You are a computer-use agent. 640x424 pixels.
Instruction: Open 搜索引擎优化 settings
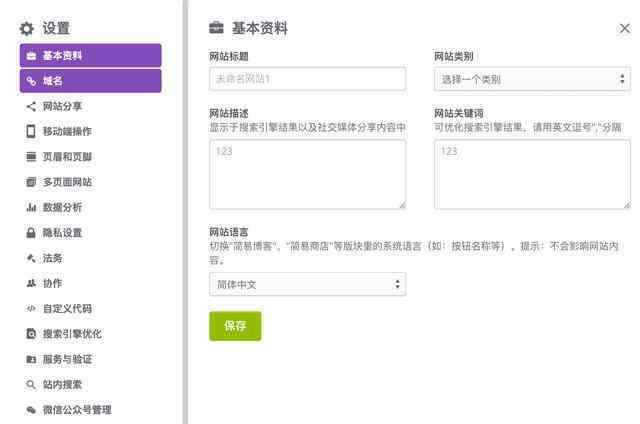point(72,334)
